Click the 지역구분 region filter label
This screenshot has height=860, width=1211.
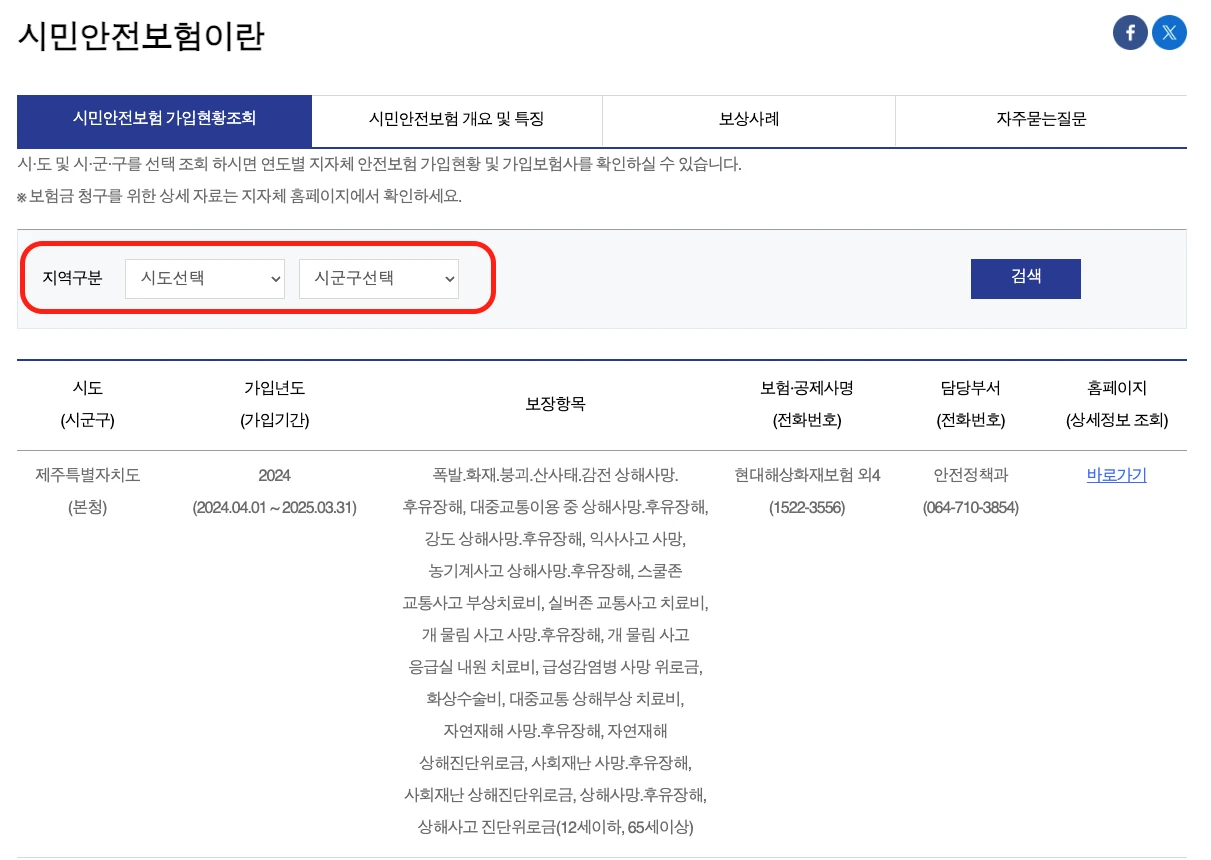pyautogui.click(x=75, y=279)
